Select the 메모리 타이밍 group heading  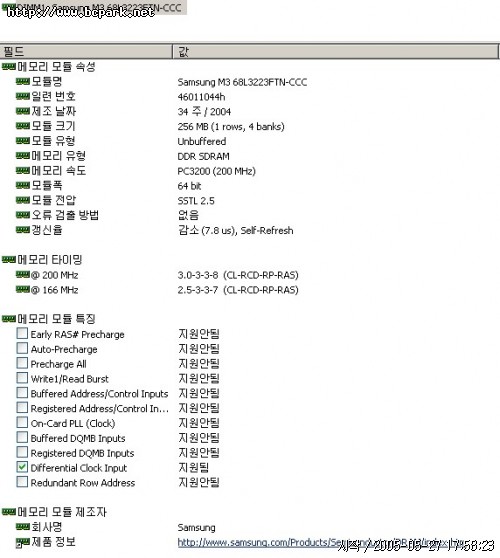[x=50, y=260]
